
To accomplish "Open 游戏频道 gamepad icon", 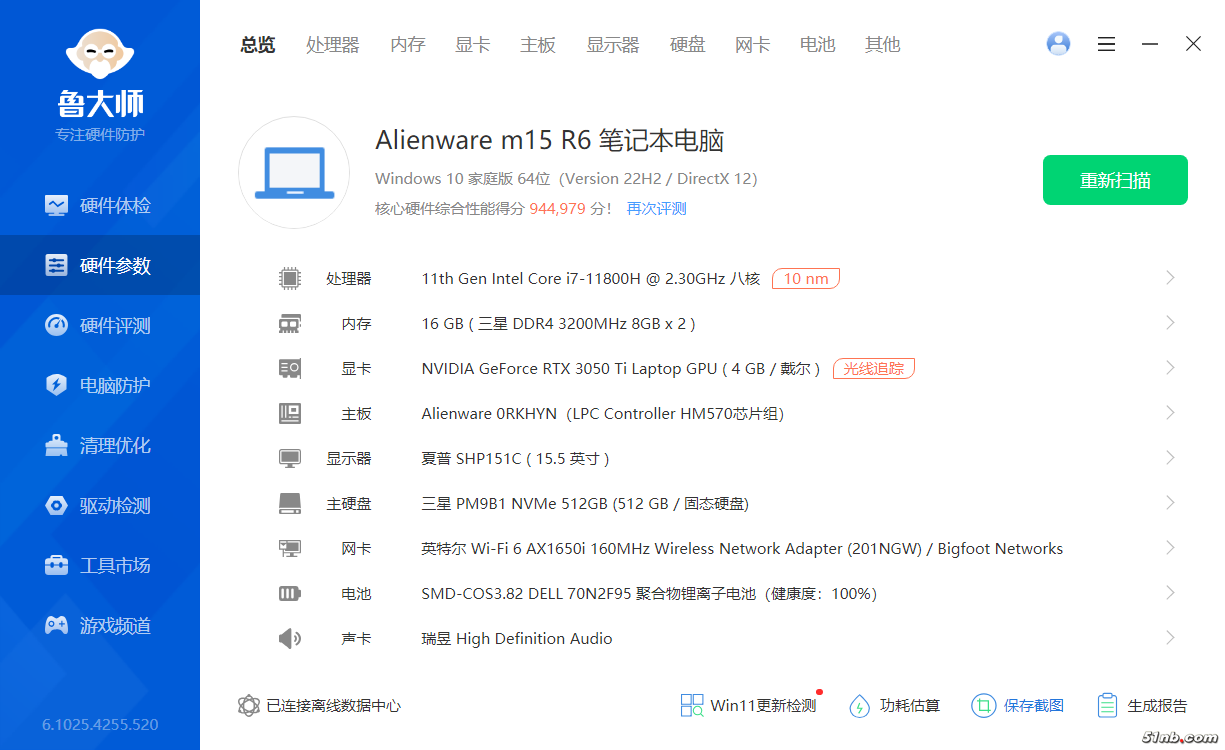I will point(57,626).
